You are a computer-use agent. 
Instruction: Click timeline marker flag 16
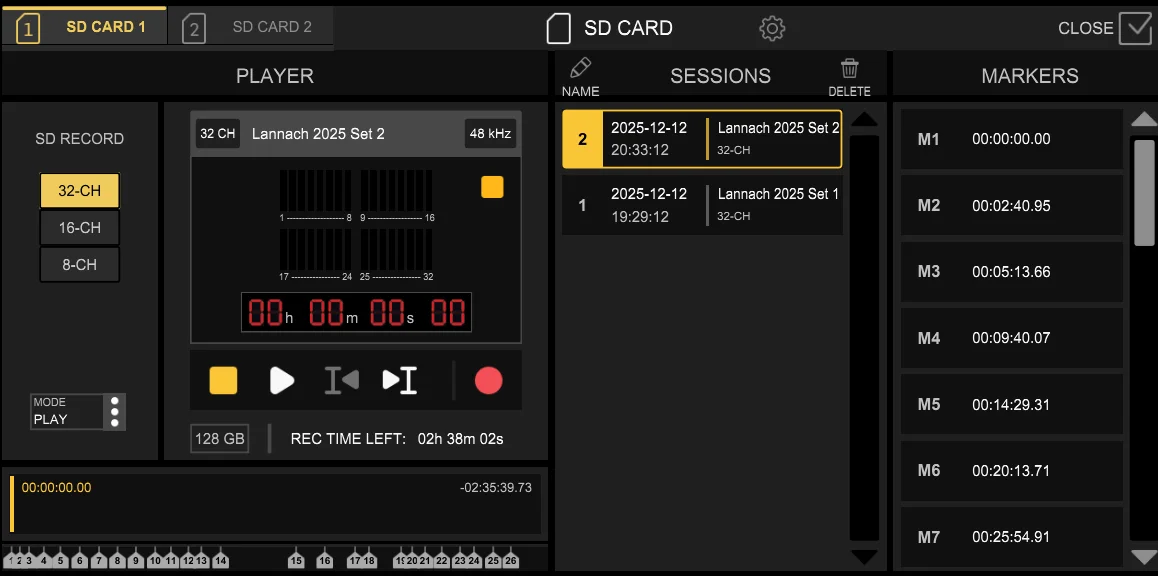[x=324, y=559]
